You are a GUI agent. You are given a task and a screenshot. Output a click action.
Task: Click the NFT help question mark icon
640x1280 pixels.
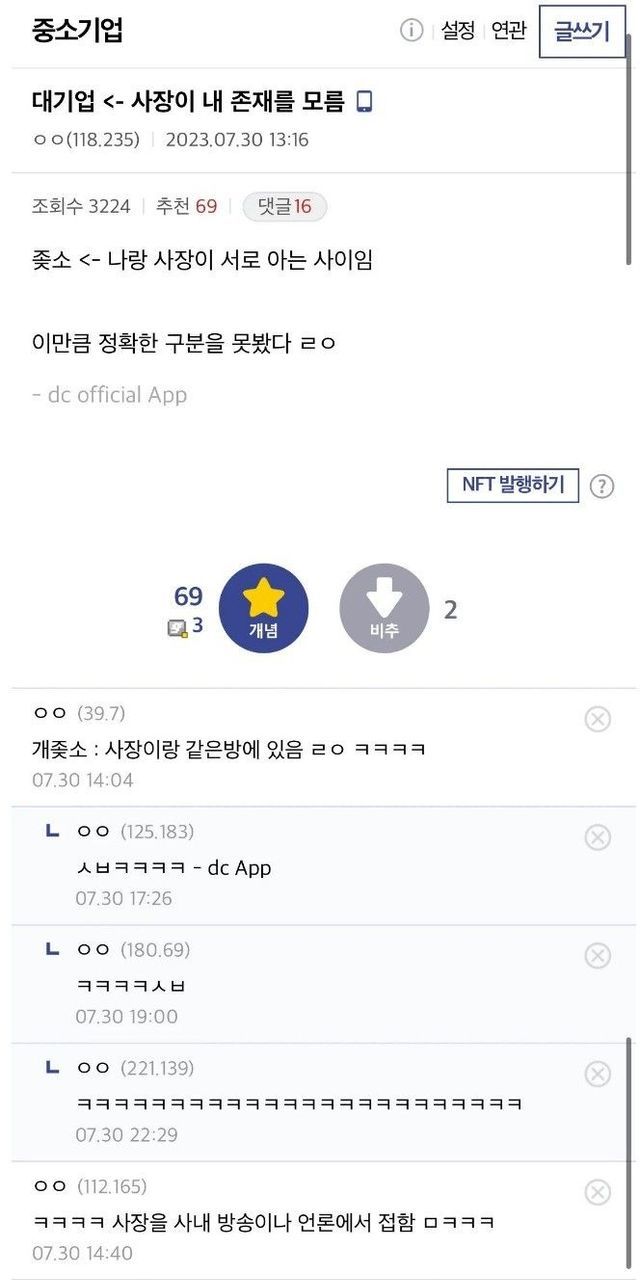tap(601, 486)
